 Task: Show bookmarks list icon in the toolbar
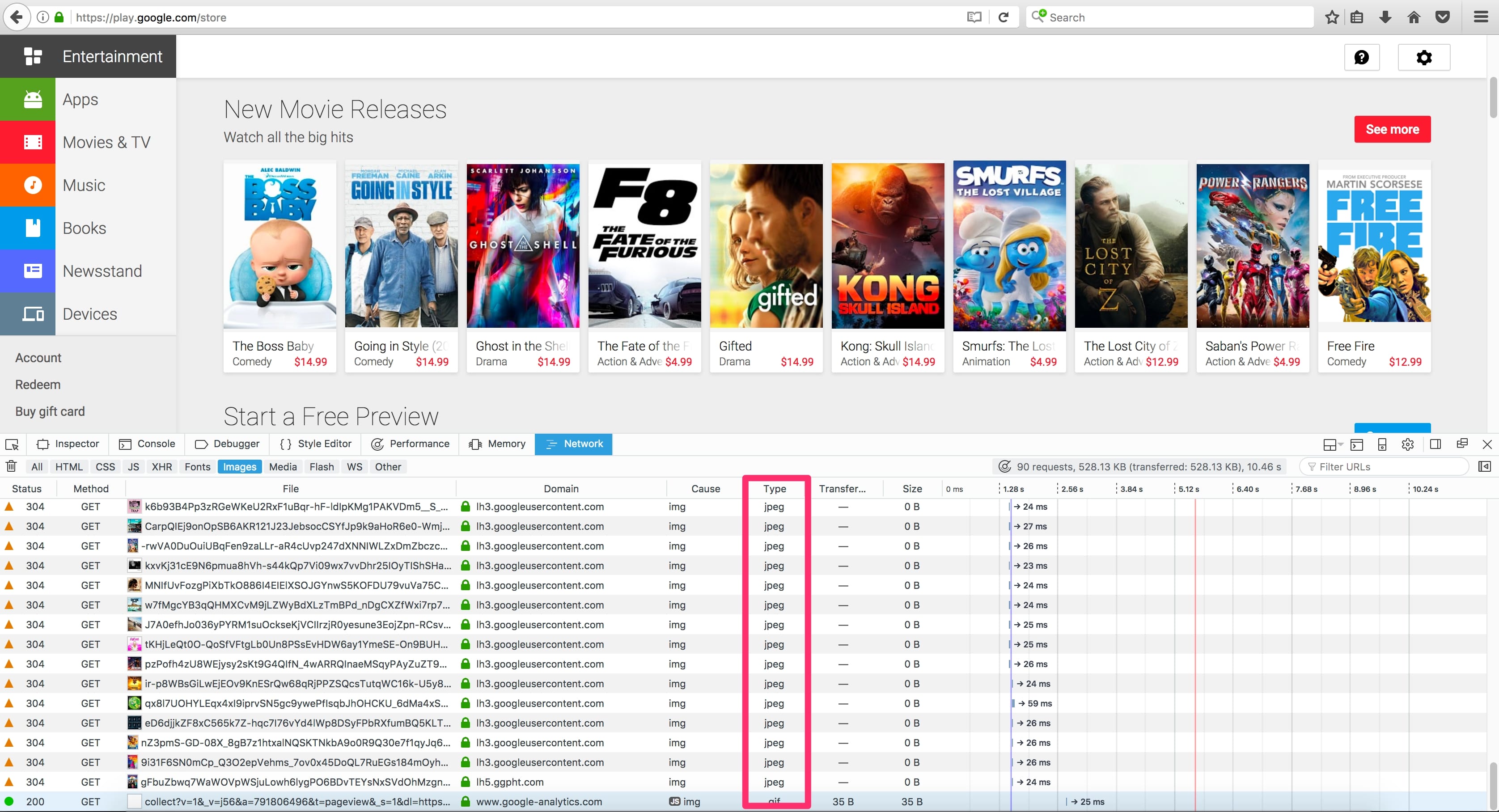pos(1357,17)
